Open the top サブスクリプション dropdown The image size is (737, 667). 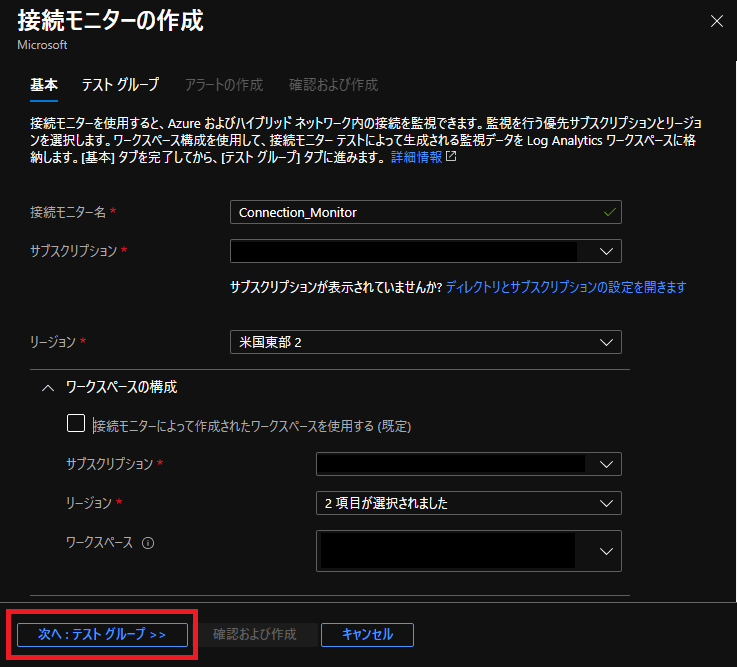(x=426, y=251)
